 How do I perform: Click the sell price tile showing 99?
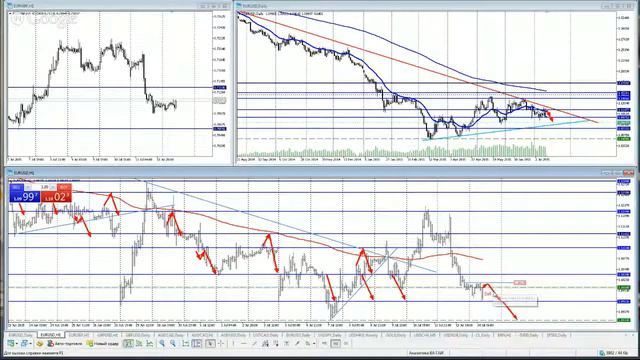25,196
